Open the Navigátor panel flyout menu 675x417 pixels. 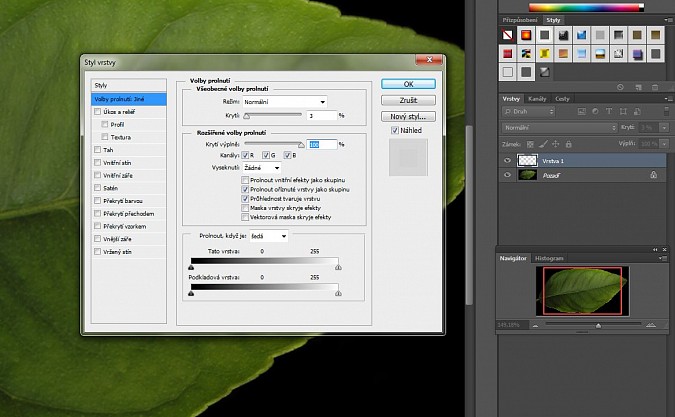click(x=663, y=258)
